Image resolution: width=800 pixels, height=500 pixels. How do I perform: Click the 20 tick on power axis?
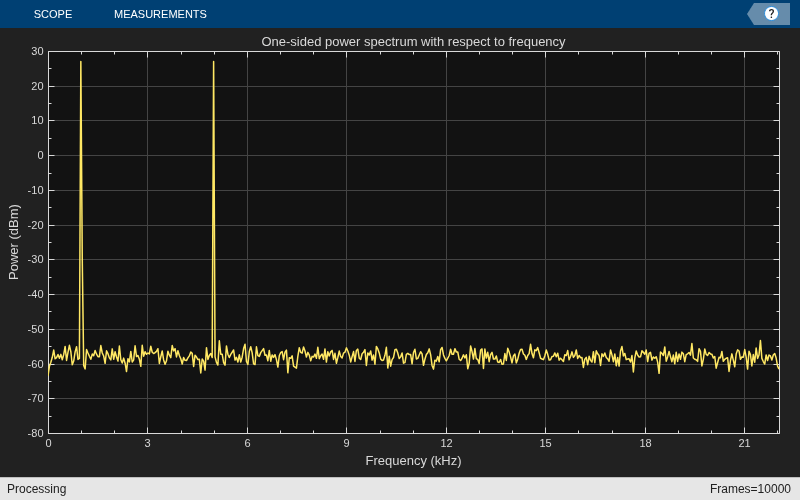pos(37,86)
